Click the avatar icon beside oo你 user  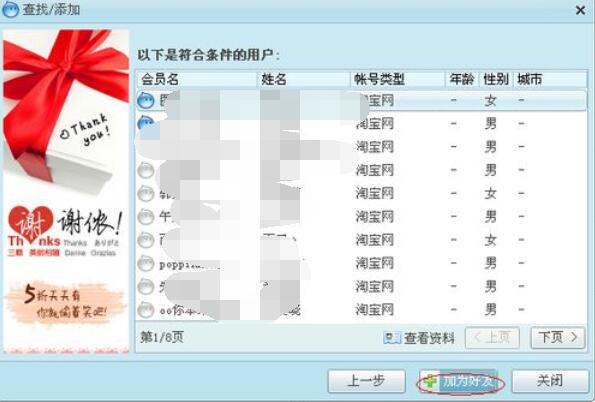tap(146, 310)
